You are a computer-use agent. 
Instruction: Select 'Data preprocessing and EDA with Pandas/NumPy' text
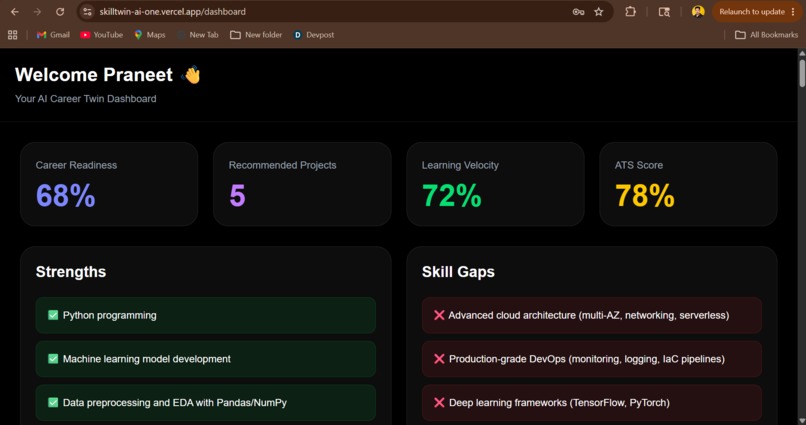click(x=175, y=403)
